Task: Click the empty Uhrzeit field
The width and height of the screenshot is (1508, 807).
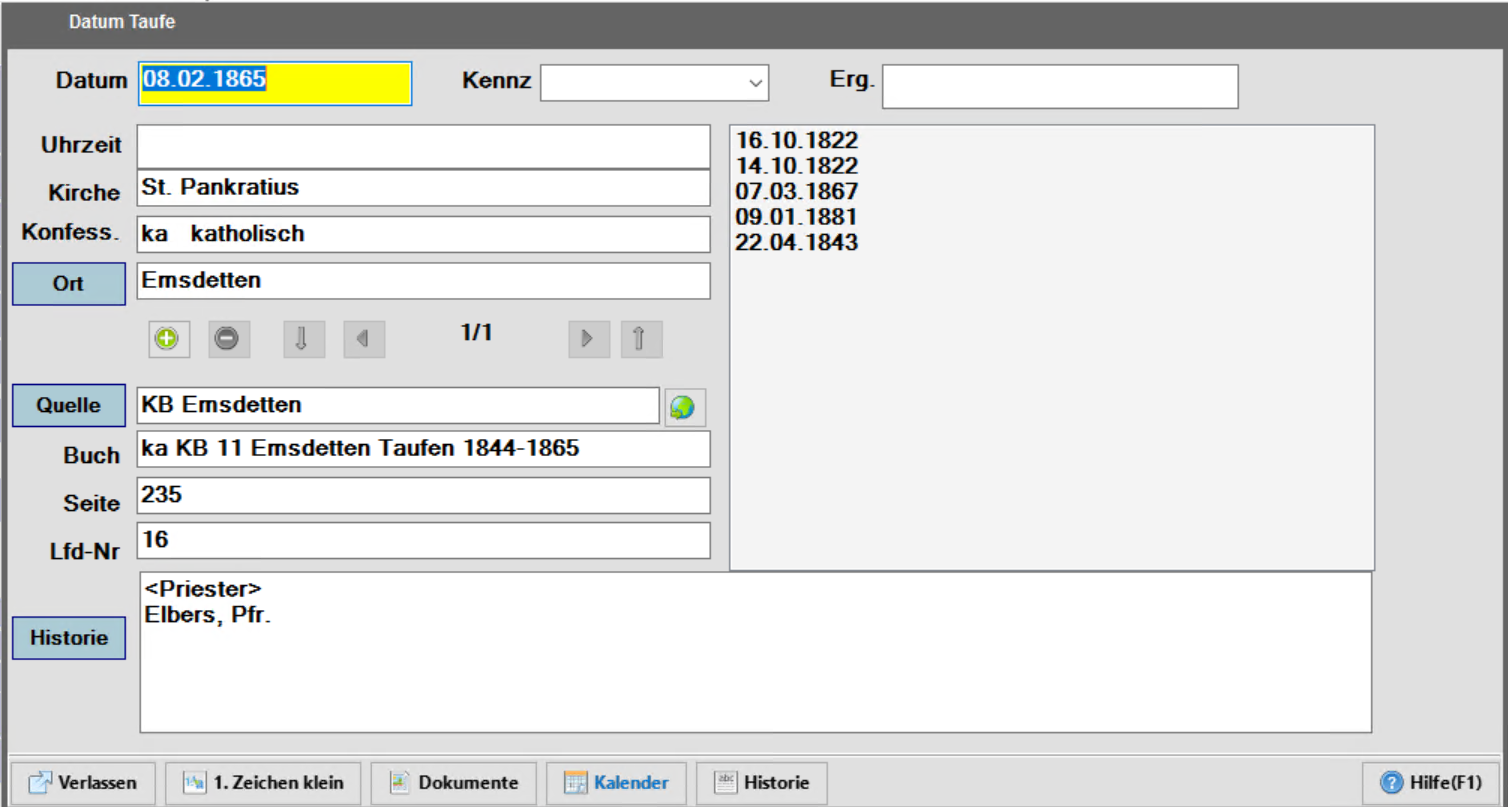Action: pos(424,146)
